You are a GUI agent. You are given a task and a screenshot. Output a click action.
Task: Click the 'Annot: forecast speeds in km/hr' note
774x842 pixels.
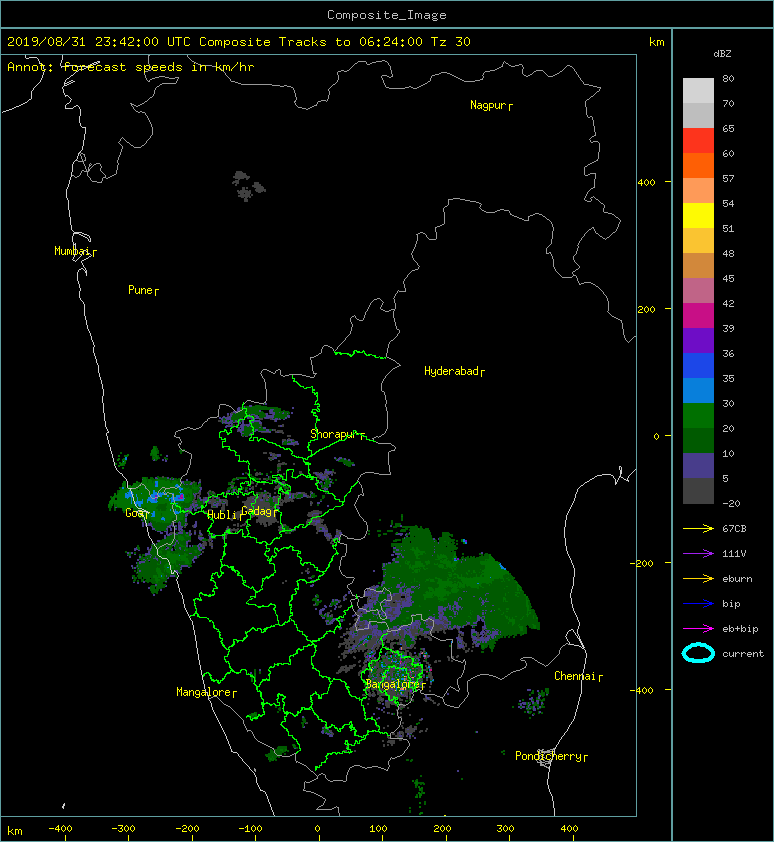click(x=131, y=67)
